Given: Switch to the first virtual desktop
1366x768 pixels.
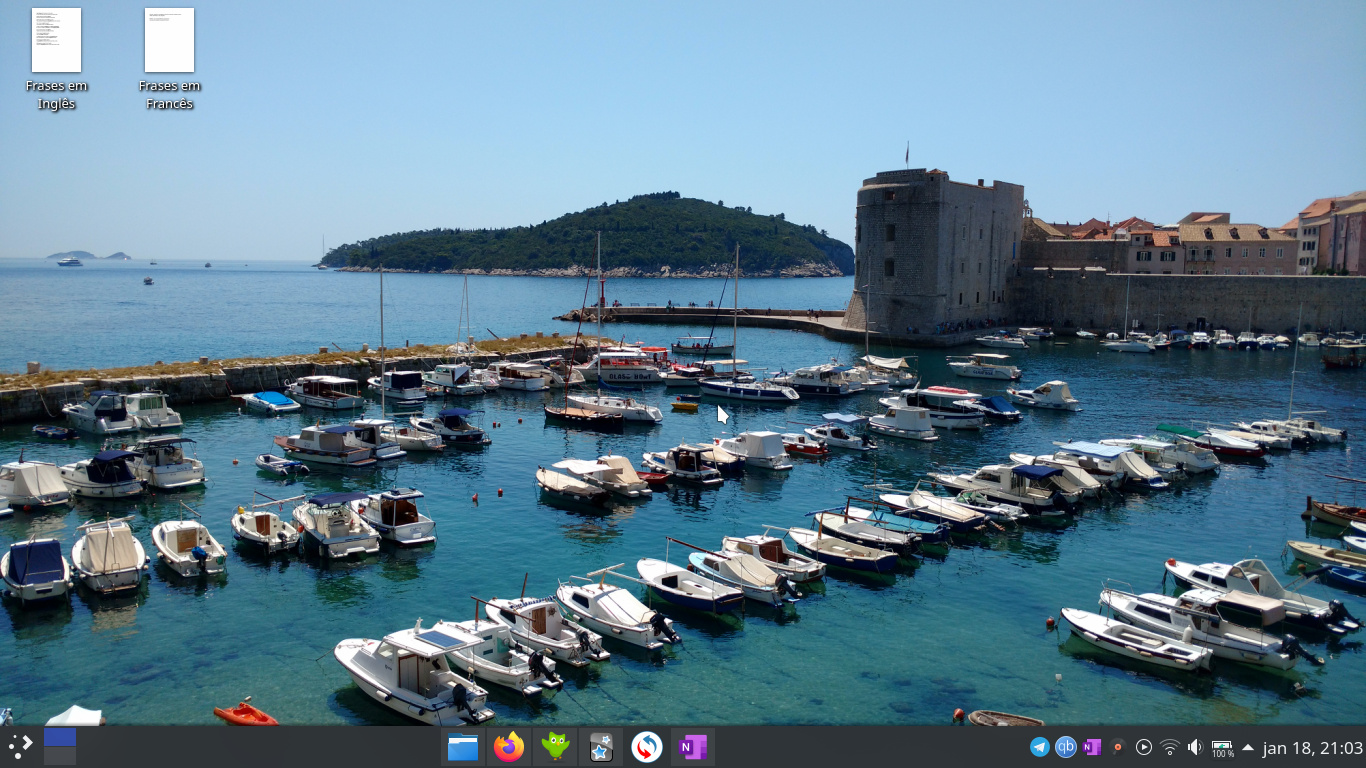Looking at the screenshot, I should [x=60, y=737].
